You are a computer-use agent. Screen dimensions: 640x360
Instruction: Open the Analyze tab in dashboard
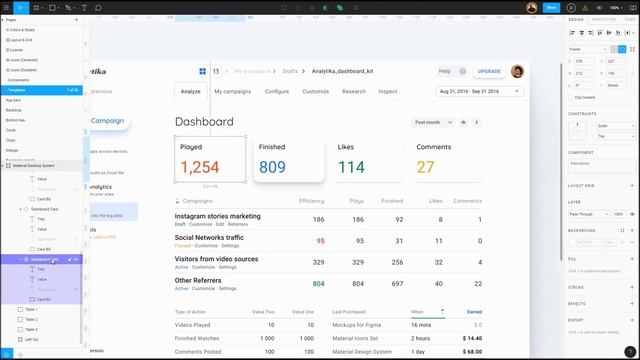(x=191, y=91)
